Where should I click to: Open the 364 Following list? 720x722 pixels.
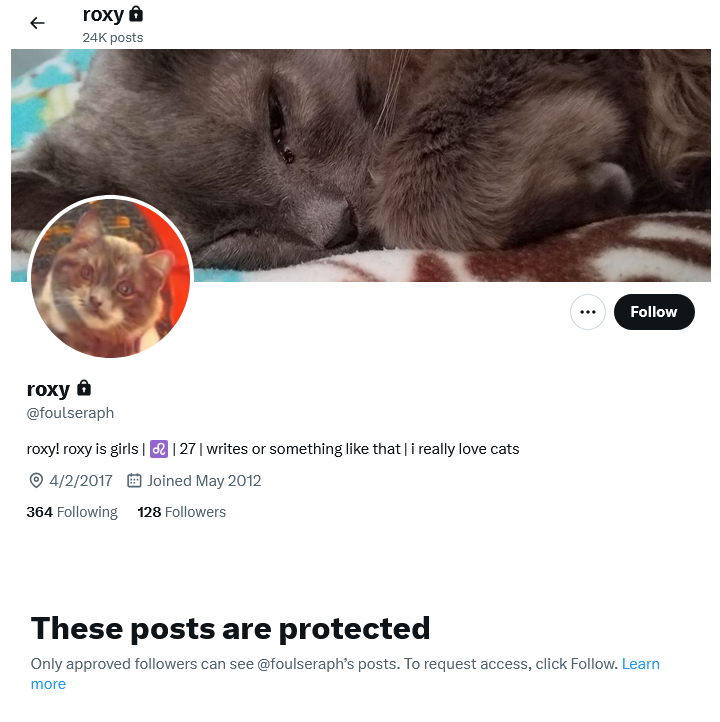72,512
